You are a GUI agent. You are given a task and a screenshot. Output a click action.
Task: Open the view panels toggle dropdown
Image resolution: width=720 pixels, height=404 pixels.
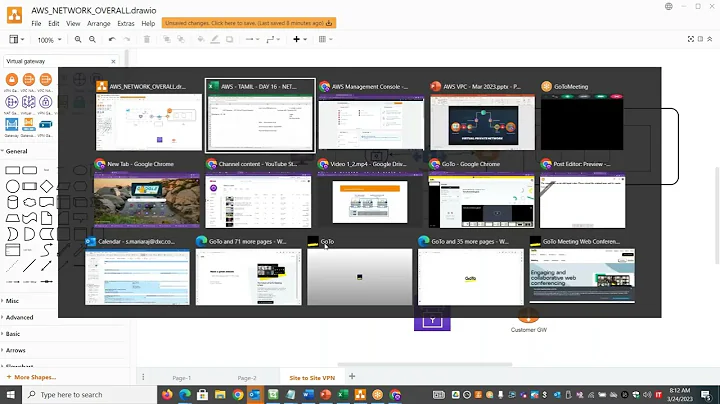[x=17, y=39]
